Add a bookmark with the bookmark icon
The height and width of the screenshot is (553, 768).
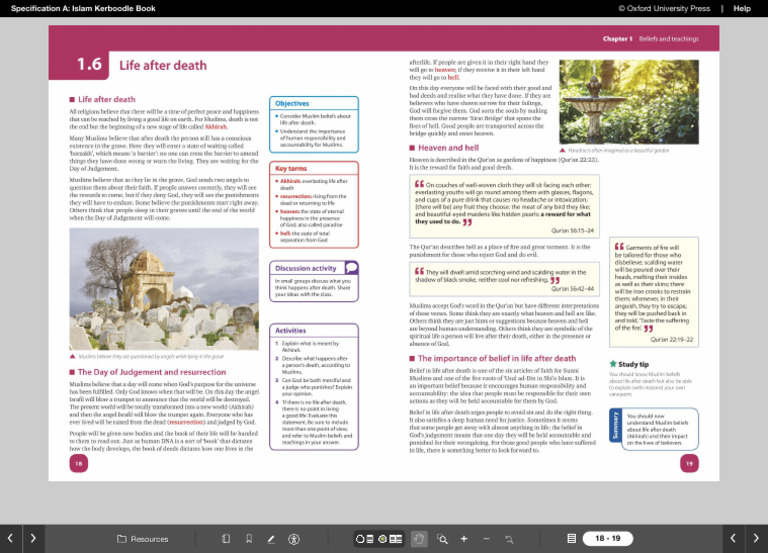[249, 539]
